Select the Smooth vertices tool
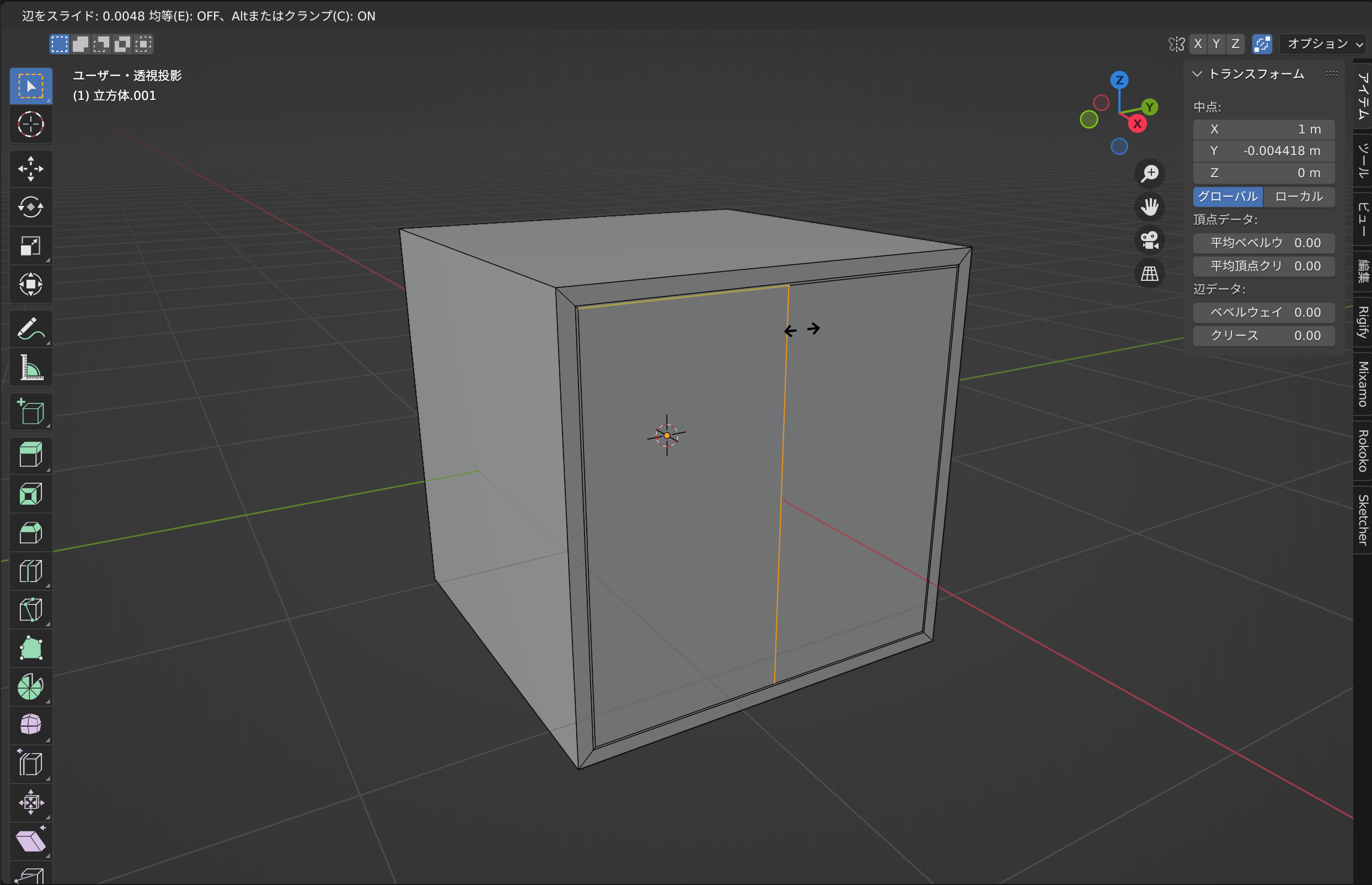This screenshot has width=1372, height=885. (31, 725)
